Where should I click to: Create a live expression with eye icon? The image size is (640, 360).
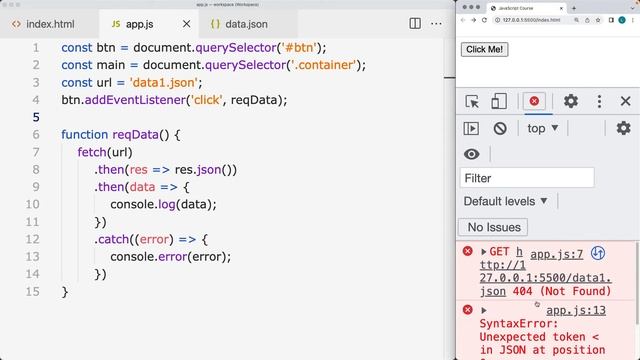pos(471,154)
